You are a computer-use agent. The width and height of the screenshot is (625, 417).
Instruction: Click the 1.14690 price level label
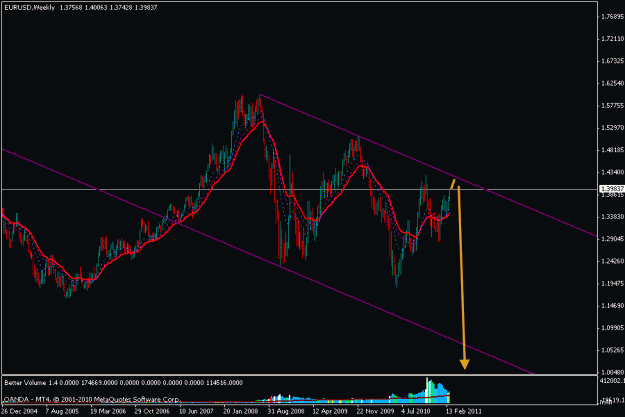coord(613,306)
